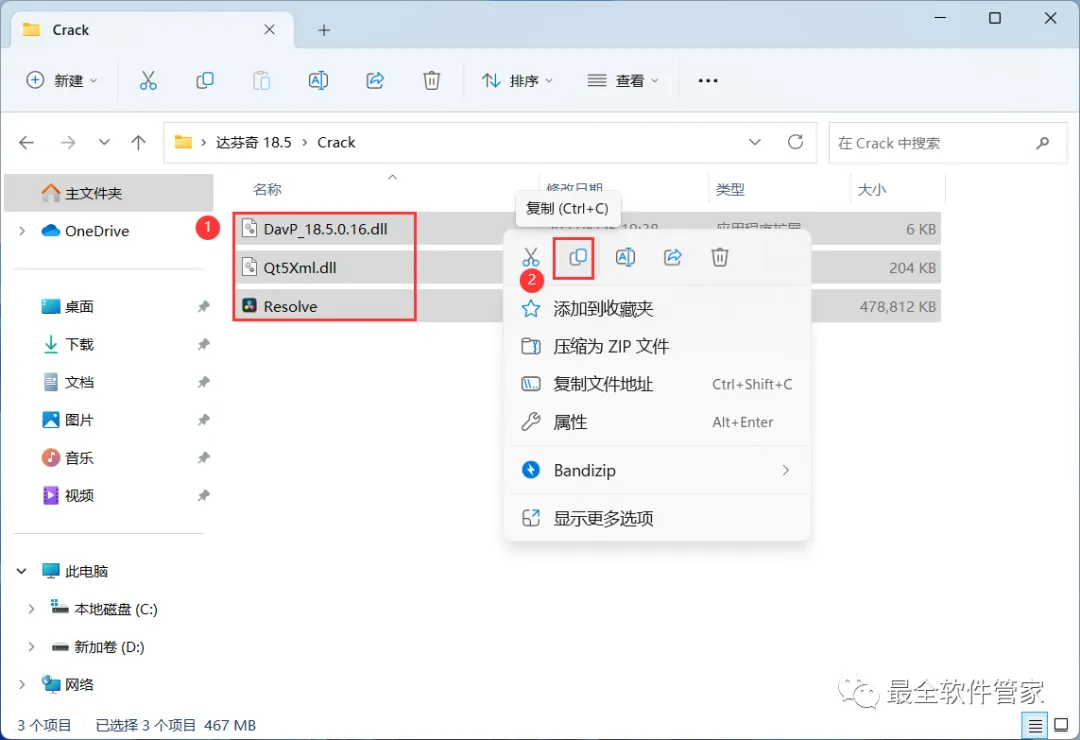Unpin 下载 from quick access

203,345
